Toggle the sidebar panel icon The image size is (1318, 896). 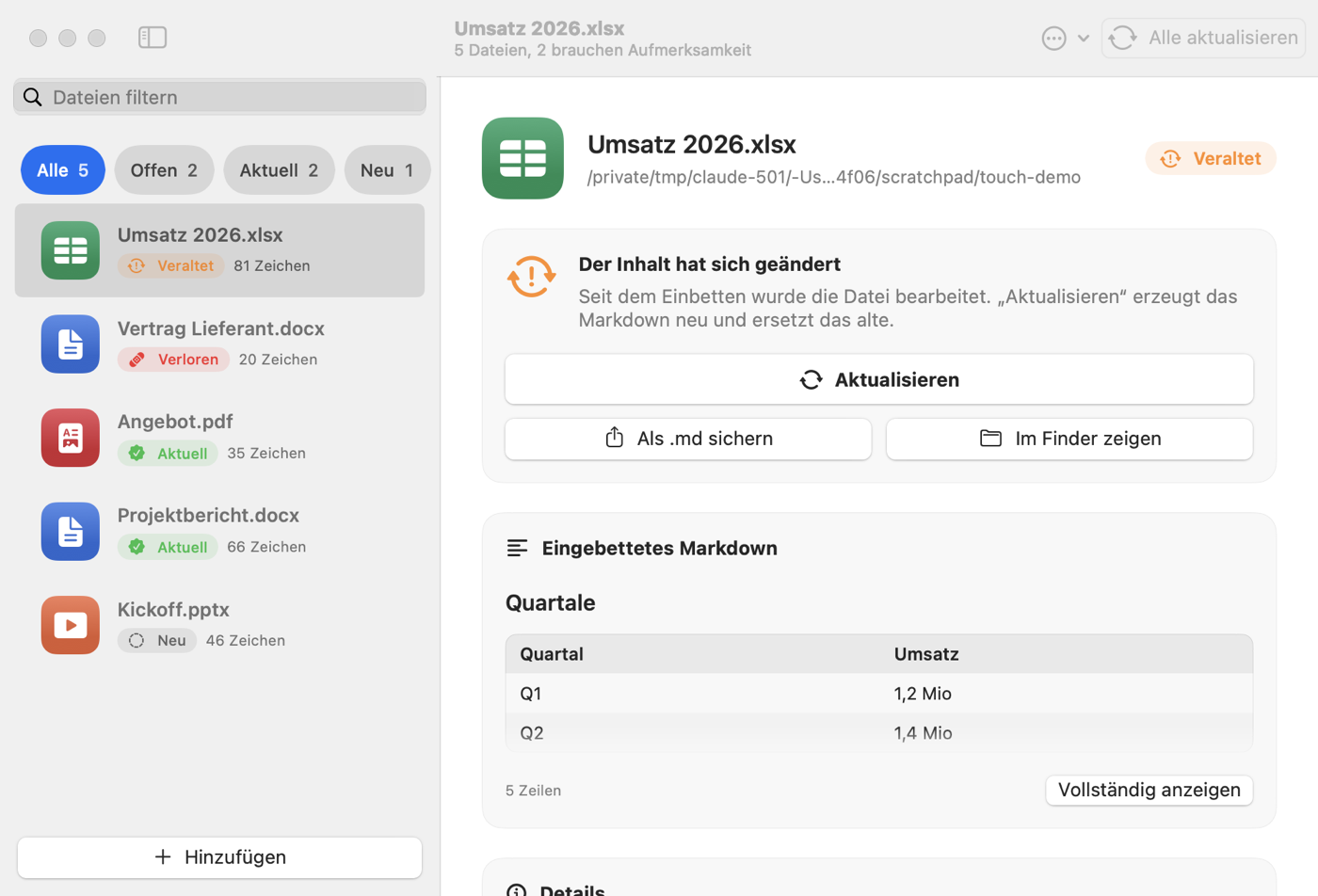coord(152,38)
